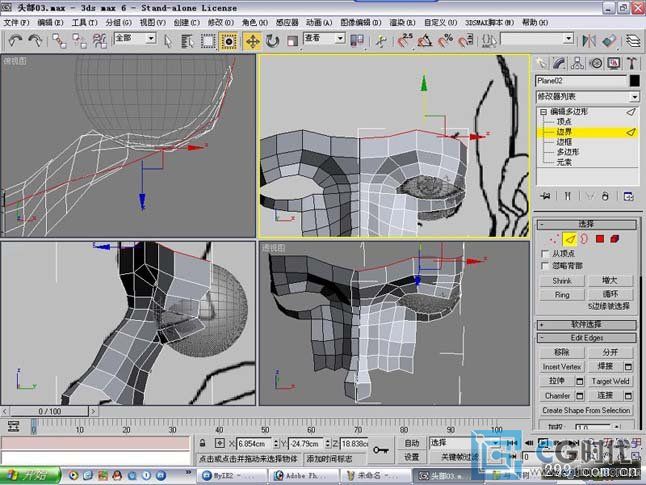Toggle the Percent Snap icon

click(445, 41)
